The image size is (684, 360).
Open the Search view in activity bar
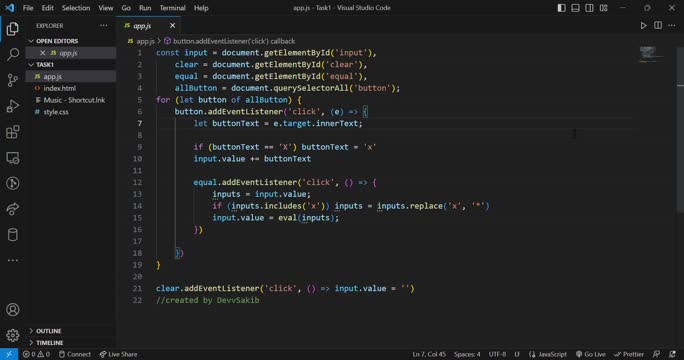coord(13,54)
